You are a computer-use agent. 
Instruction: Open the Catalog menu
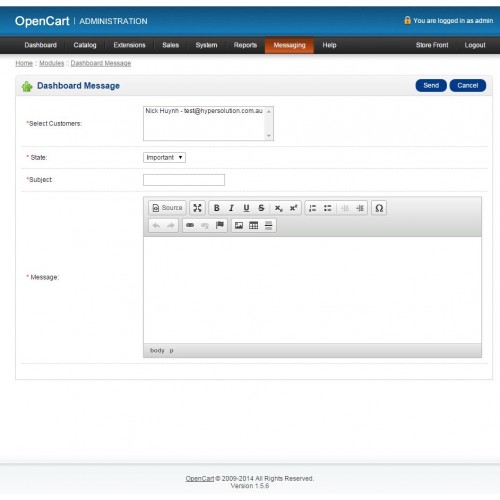tap(85, 45)
